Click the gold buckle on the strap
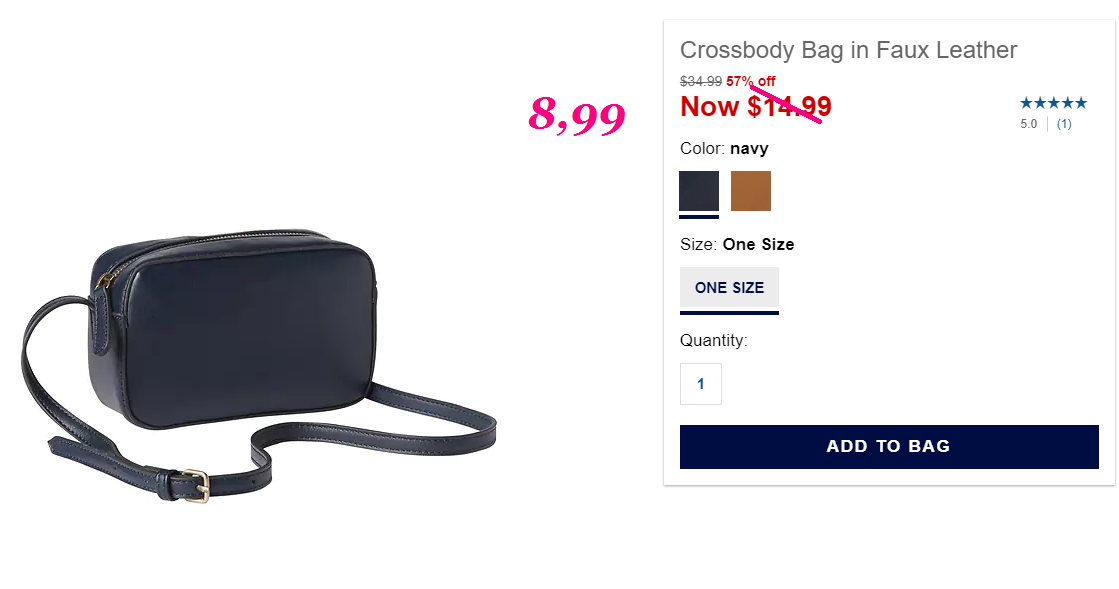The height and width of the screenshot is (589, 1119). tap(196, 486)
